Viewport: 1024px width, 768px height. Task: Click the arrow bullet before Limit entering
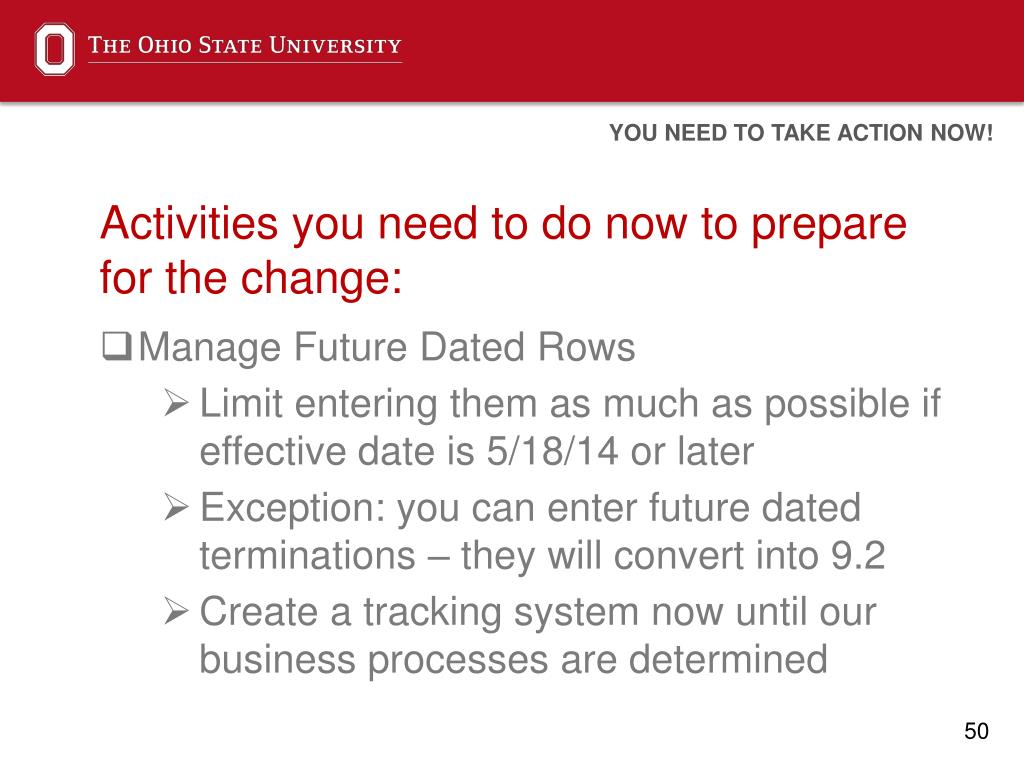176,402
